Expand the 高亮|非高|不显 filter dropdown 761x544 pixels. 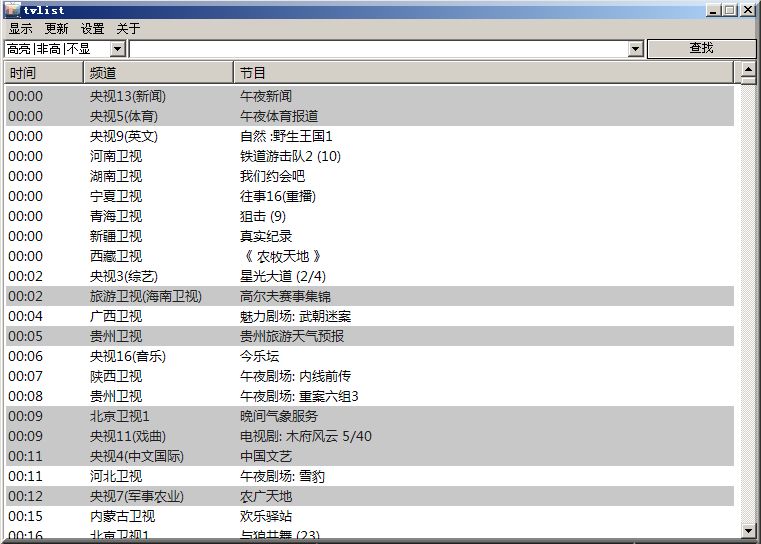point(117,49)
